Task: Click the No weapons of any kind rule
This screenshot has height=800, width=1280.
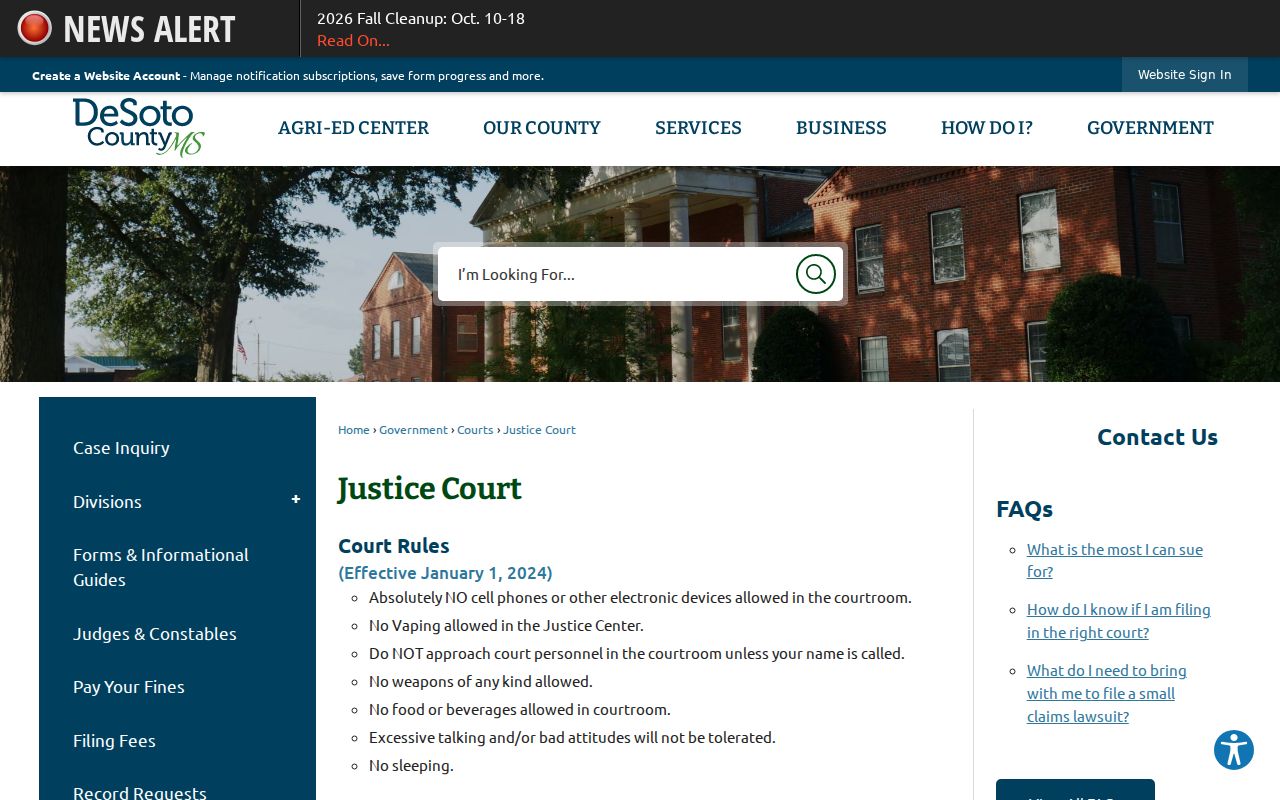Action: click(481, 682)
